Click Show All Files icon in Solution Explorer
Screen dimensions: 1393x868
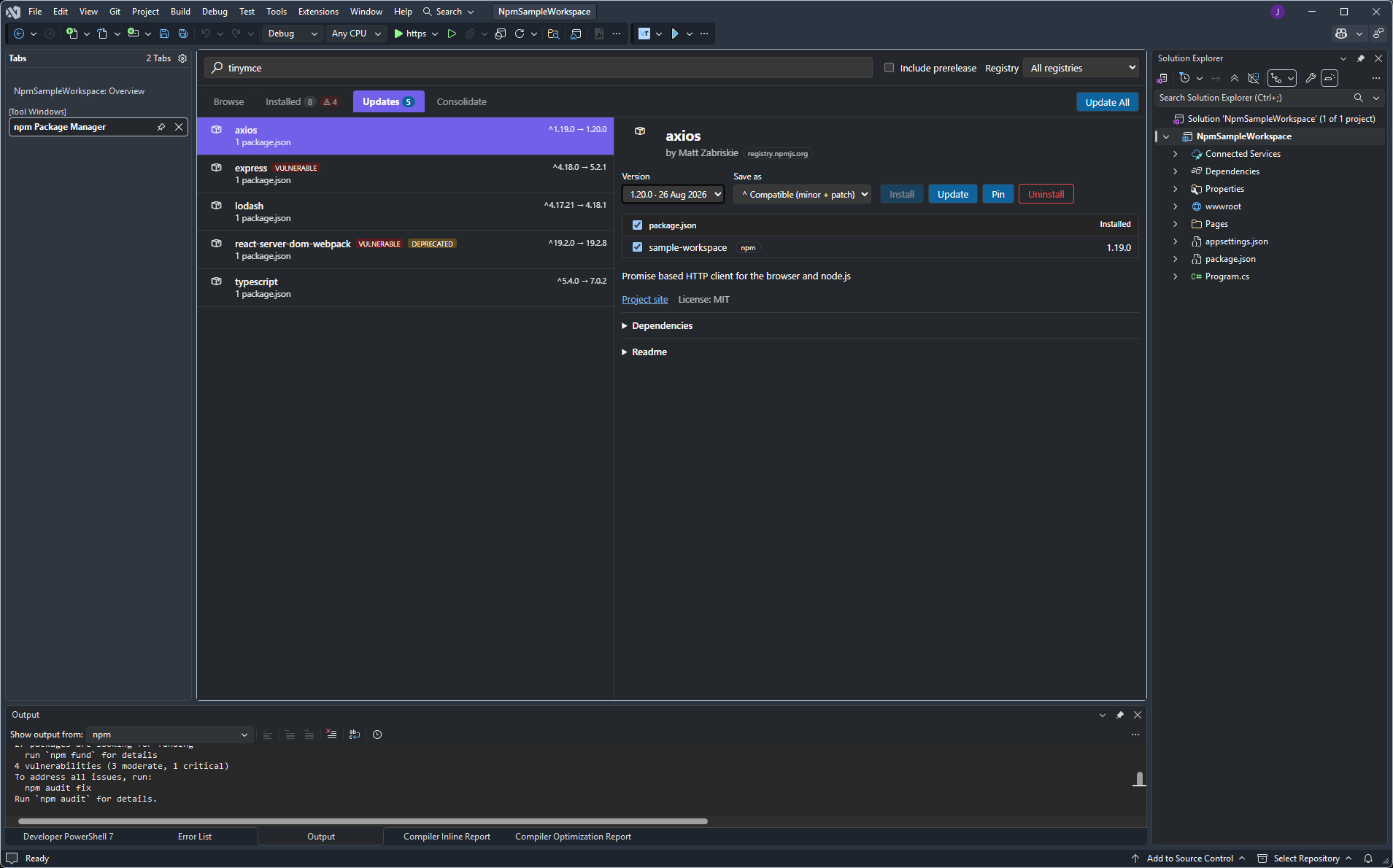coord(1254,78)
